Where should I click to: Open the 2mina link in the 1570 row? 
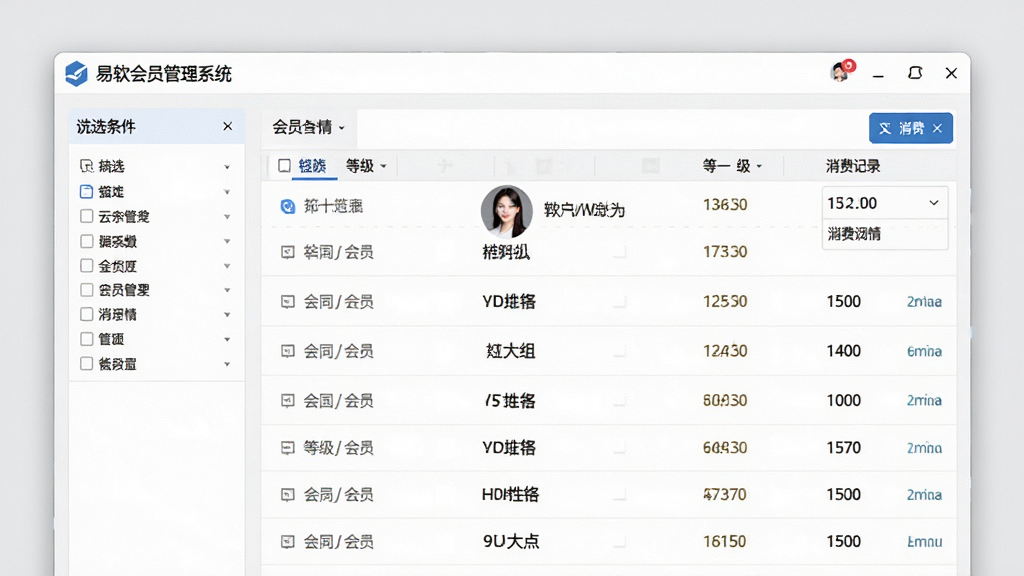(924, 448)
